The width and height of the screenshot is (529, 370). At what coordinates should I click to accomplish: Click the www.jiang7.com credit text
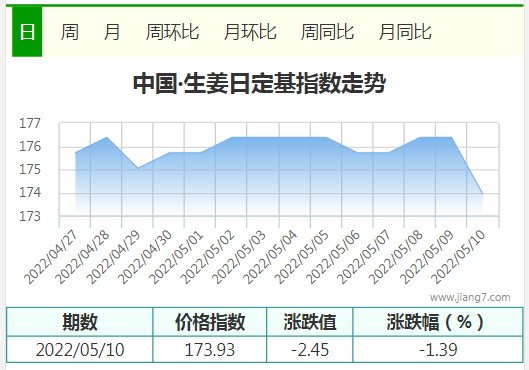[x=470, y=297]
